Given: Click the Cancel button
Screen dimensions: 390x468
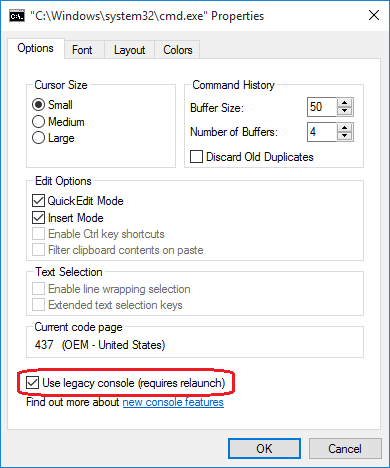Looking at the screenshot, I should point(345,449).
